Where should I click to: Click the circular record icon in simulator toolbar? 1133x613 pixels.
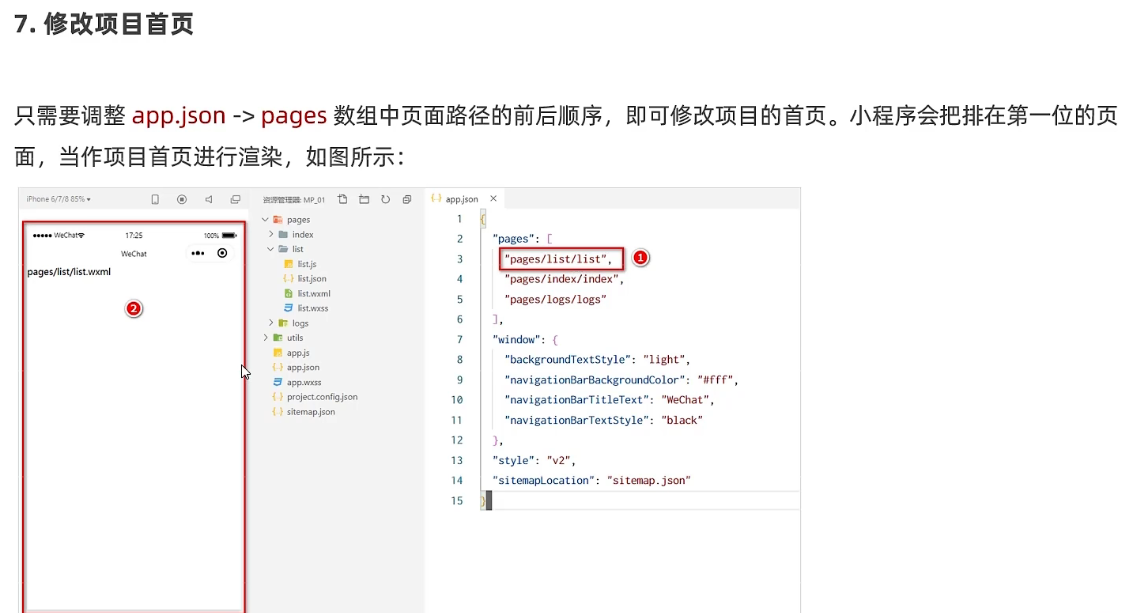[x=182, y=200]
